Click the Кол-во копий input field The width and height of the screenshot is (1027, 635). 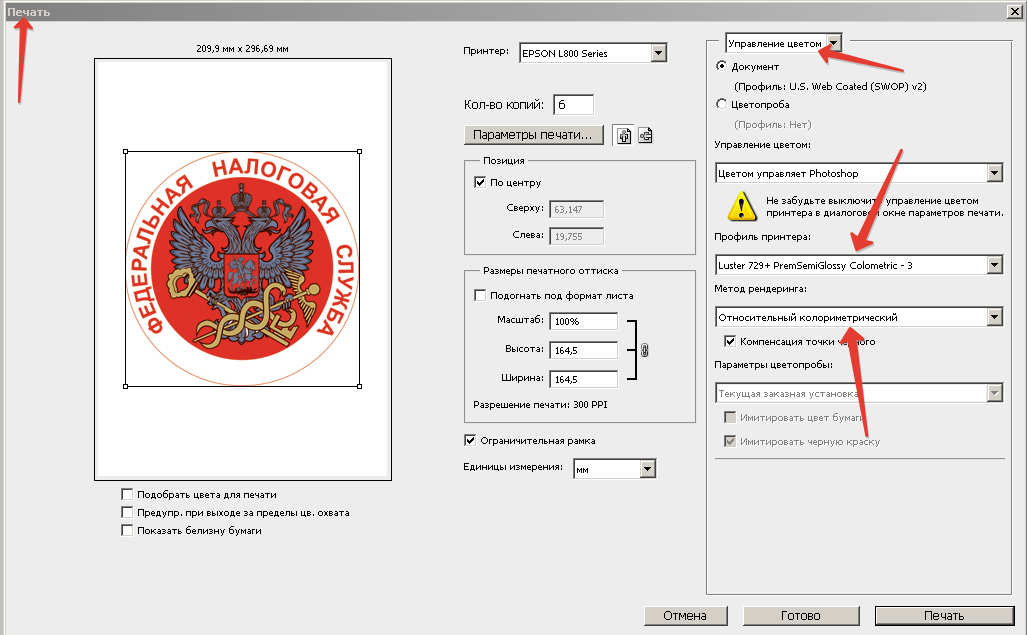[x=573, y=105]
